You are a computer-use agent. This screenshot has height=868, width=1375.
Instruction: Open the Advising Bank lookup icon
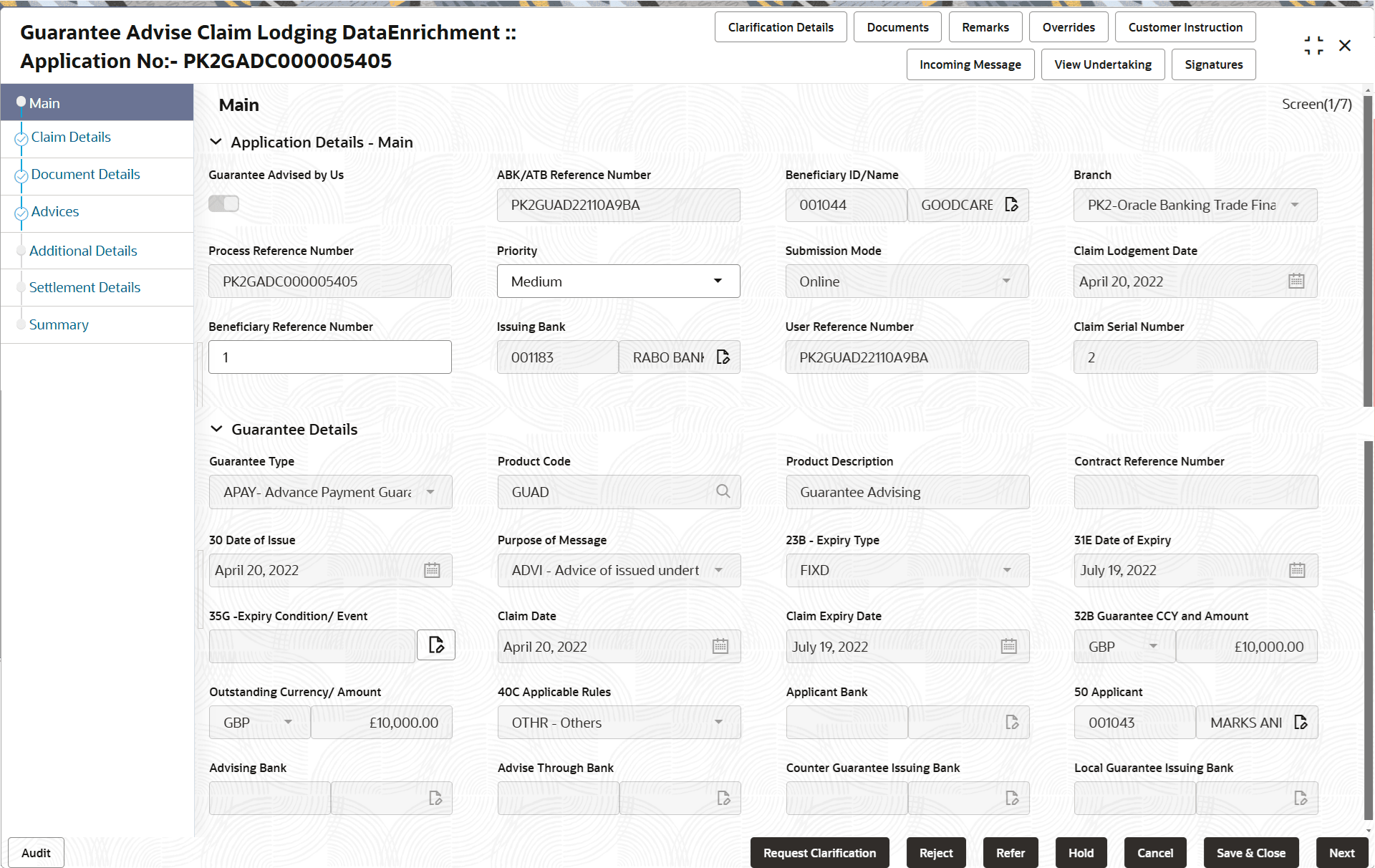pyautogui.click(x=435, y=798)
